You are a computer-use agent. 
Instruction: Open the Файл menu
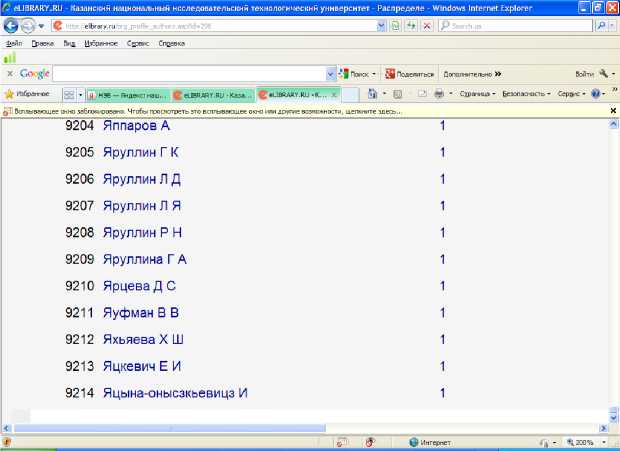coord(14,44)
